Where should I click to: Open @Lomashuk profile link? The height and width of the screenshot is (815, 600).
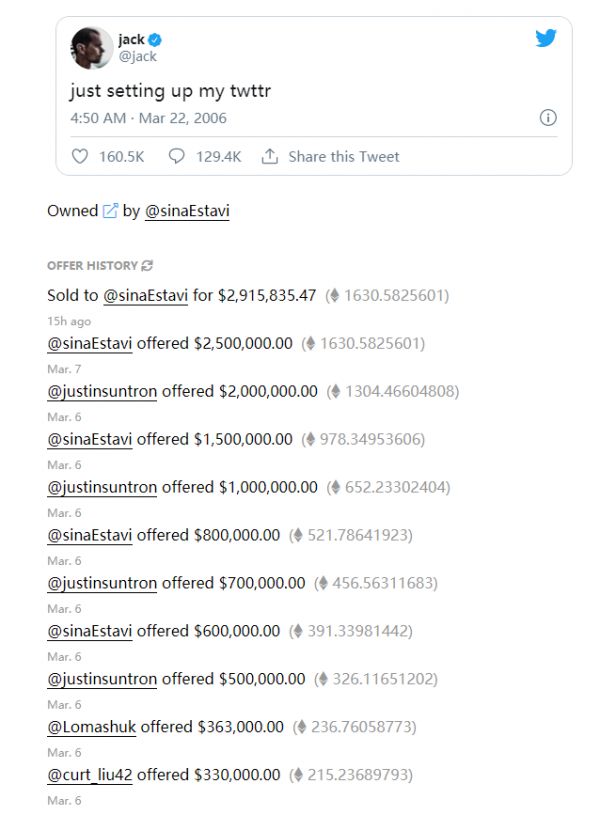pyautogui.click(x=91, y=727)
